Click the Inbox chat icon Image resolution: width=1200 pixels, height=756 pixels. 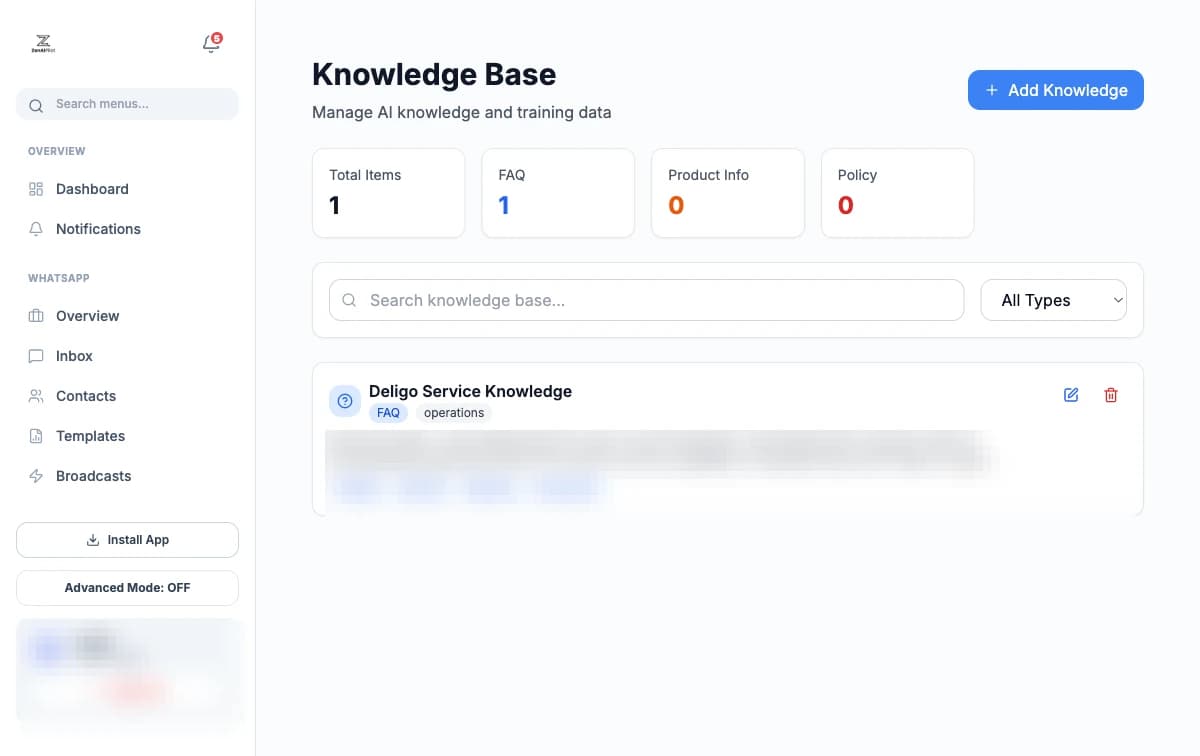click(x=36, y=356)
